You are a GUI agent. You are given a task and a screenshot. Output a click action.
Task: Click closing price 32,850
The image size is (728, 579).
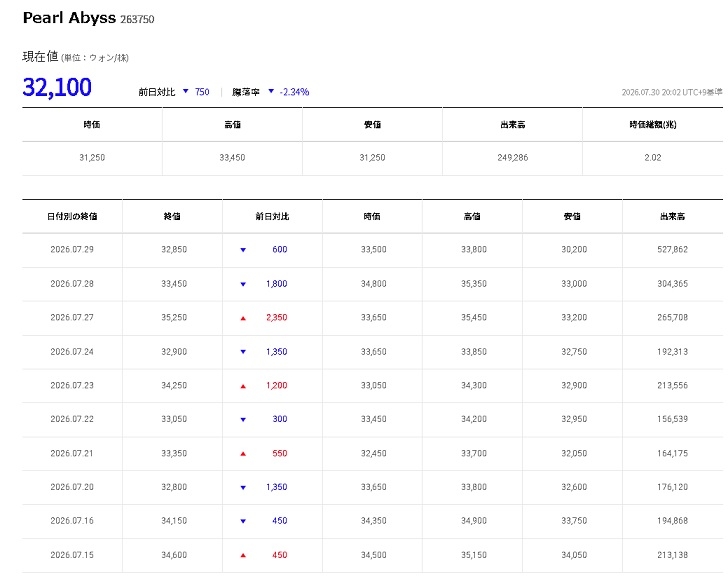[174, 250]
